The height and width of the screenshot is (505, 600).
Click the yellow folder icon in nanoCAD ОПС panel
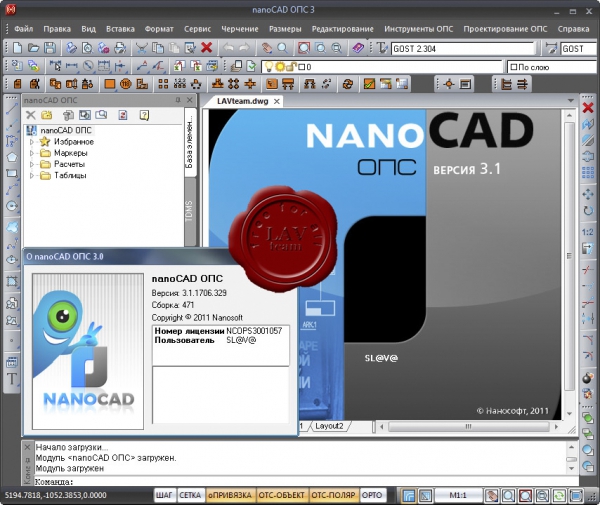coord(47,115)
